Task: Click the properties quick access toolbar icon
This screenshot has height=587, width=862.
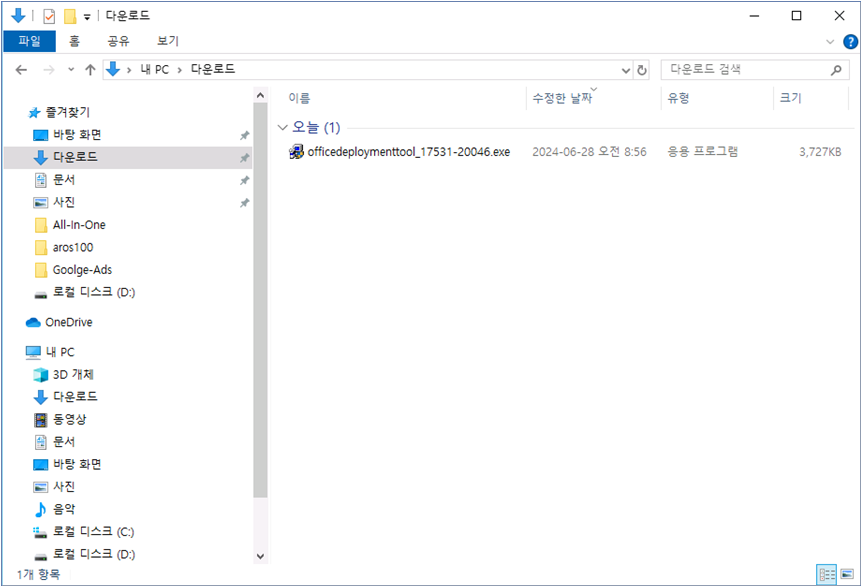Action: pyautogui.click(x=49, y=16)
